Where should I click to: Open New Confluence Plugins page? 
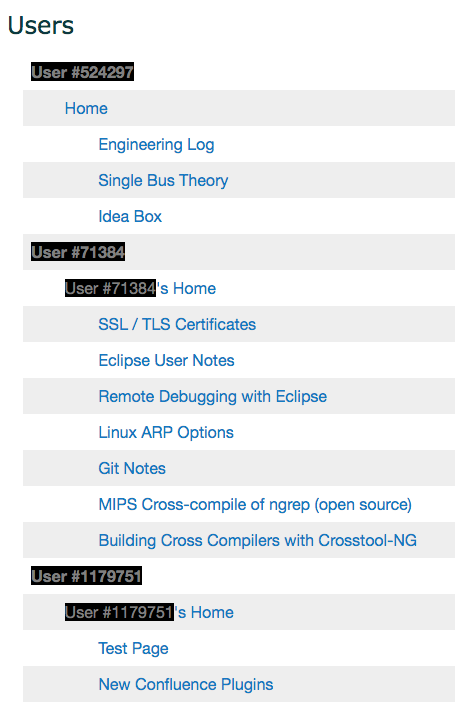tap(186, 684)
